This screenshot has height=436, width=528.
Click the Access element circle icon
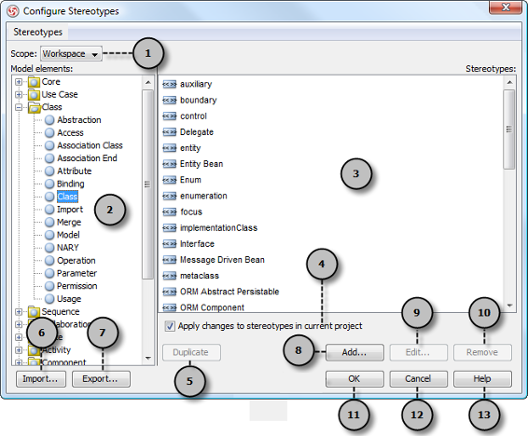pos(50,133)
